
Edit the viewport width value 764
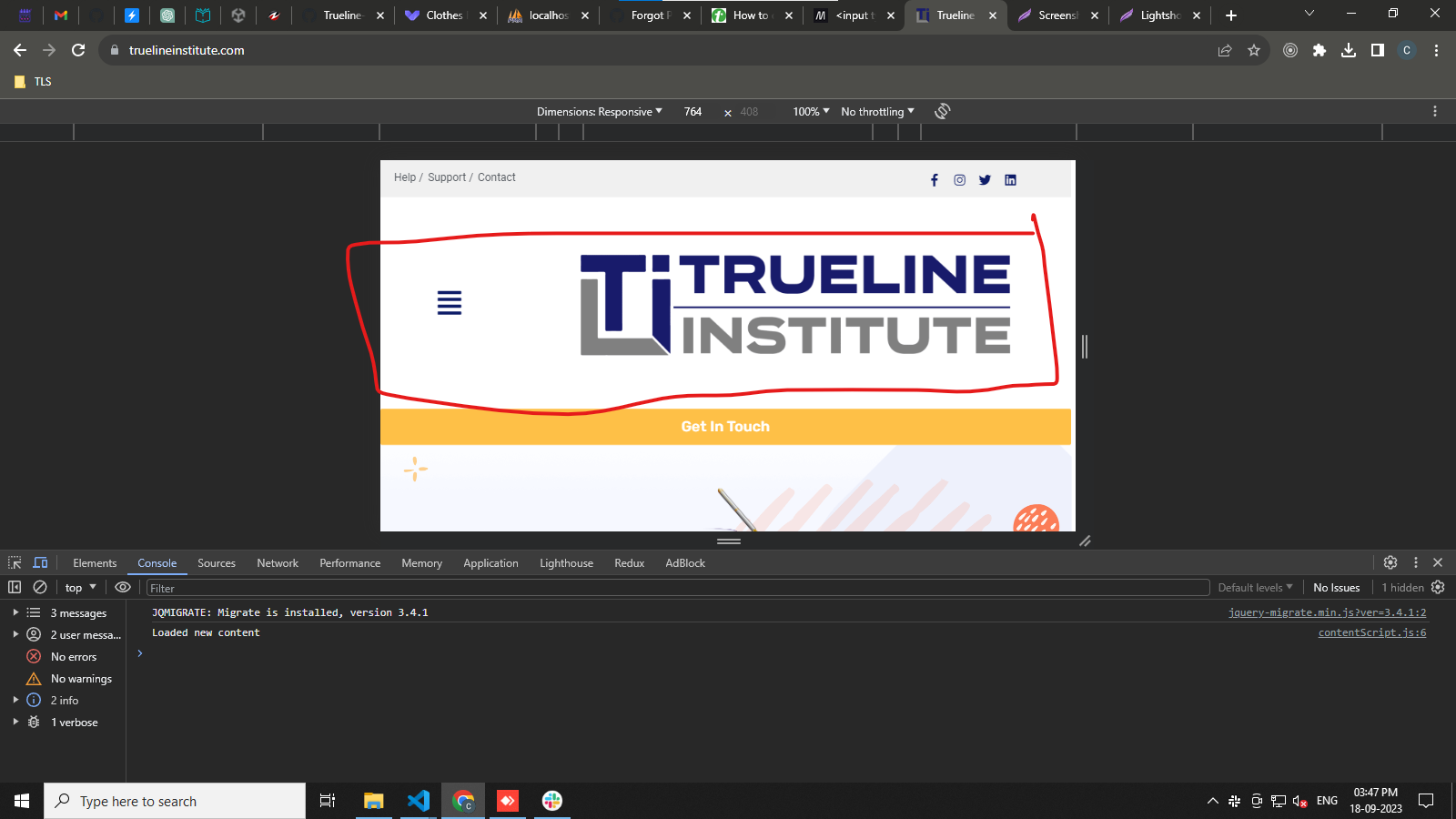coord(693,112)
